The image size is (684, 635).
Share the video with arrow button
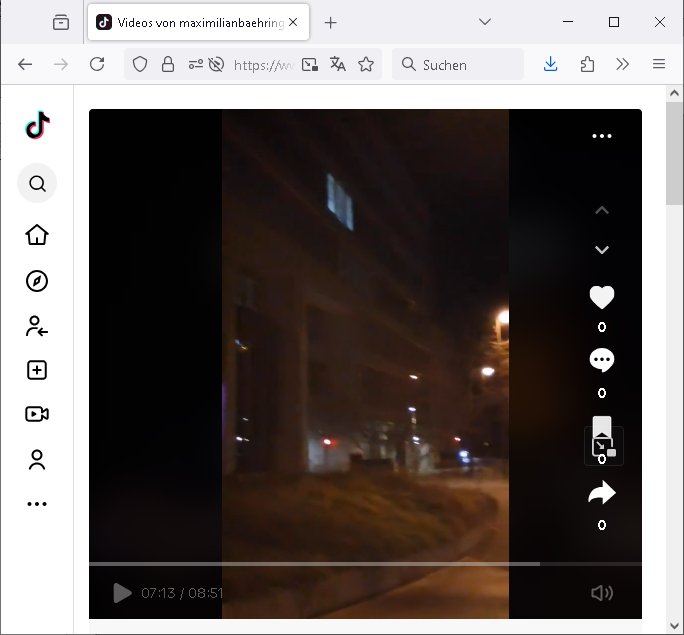(601, 493)
